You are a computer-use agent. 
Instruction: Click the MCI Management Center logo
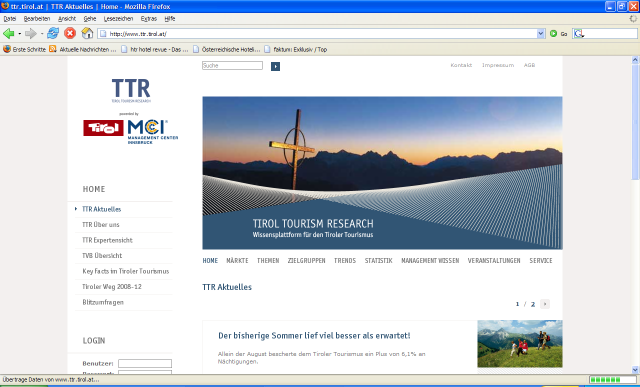(x=152, y=131)
